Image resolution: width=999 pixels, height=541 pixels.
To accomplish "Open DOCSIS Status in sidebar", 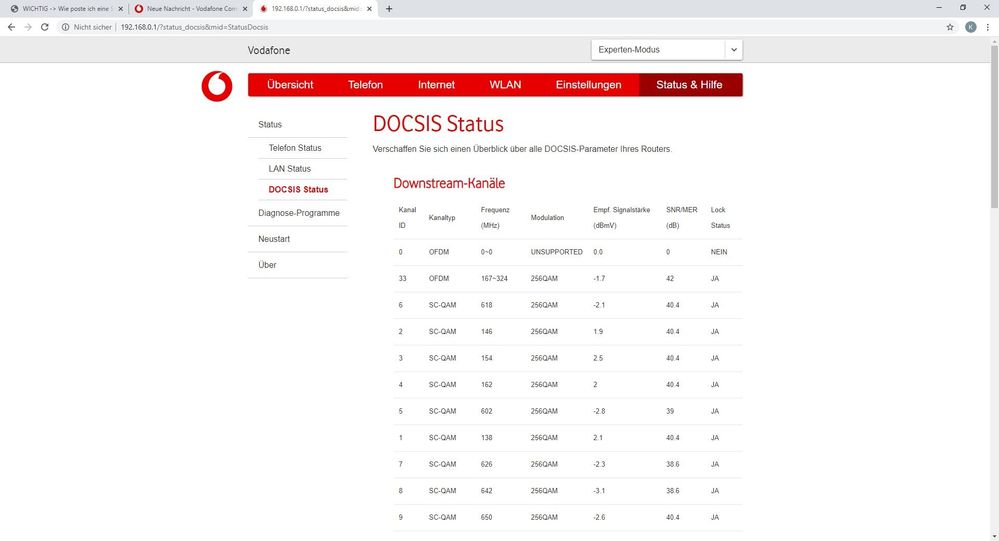I will coord(298,190).
